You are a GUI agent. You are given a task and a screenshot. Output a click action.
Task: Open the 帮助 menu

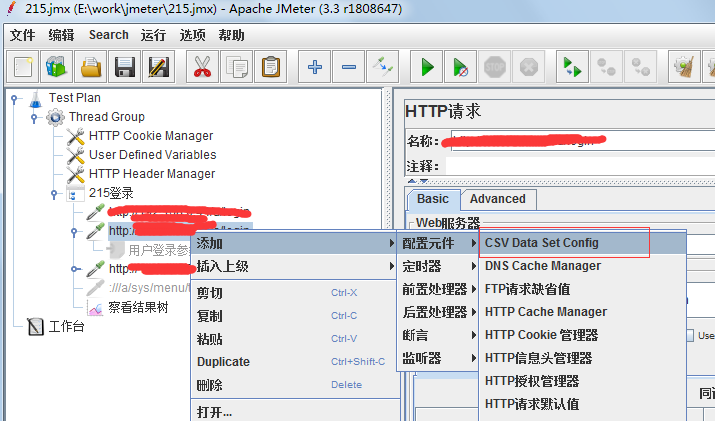coord(231,35)
